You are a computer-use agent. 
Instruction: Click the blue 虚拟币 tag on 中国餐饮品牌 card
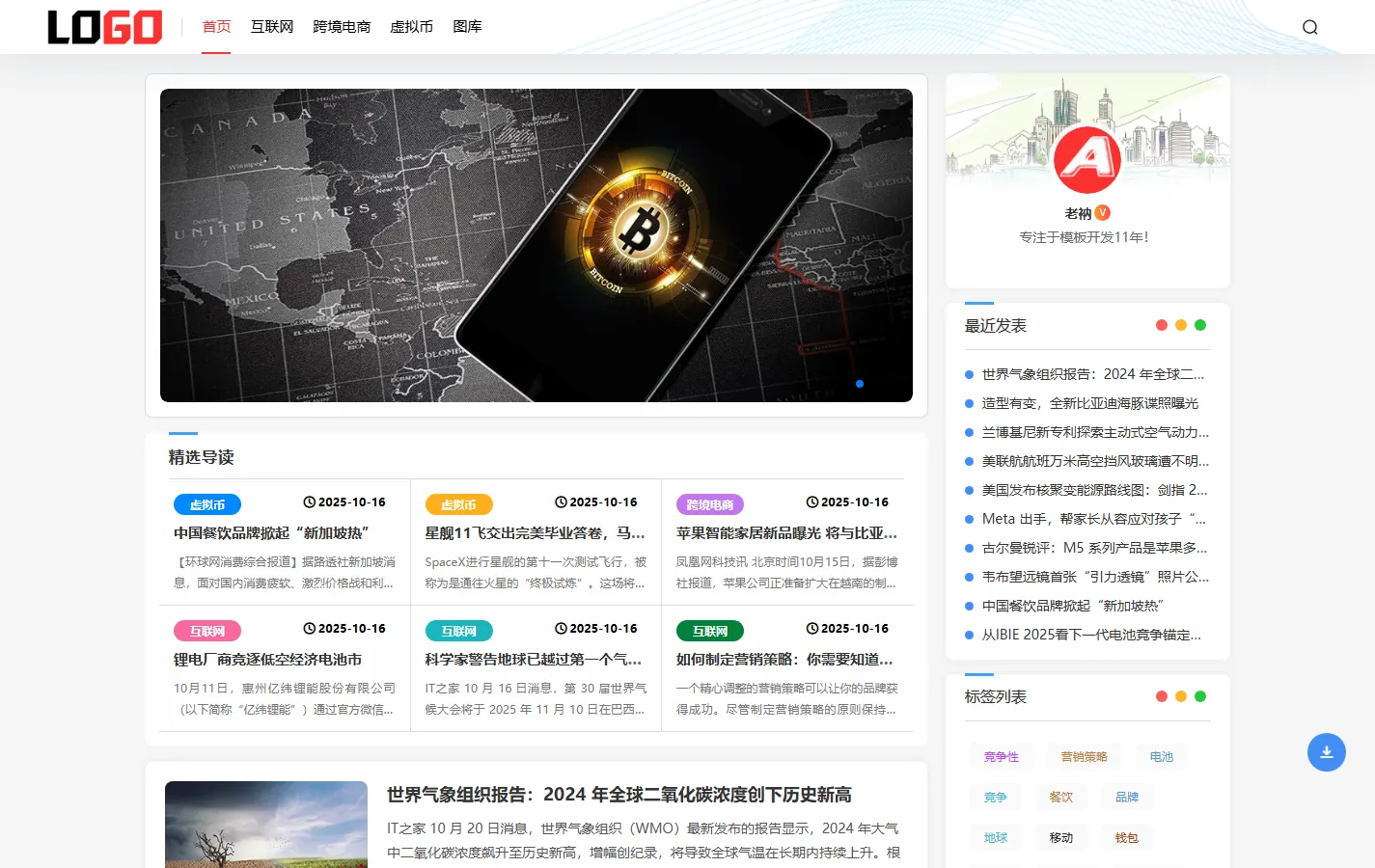[x=207, y=504]
